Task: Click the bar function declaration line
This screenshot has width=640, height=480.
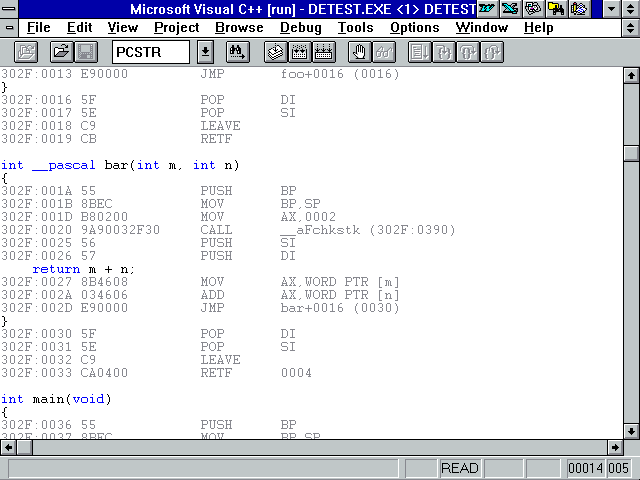Action: coord(120,165)
